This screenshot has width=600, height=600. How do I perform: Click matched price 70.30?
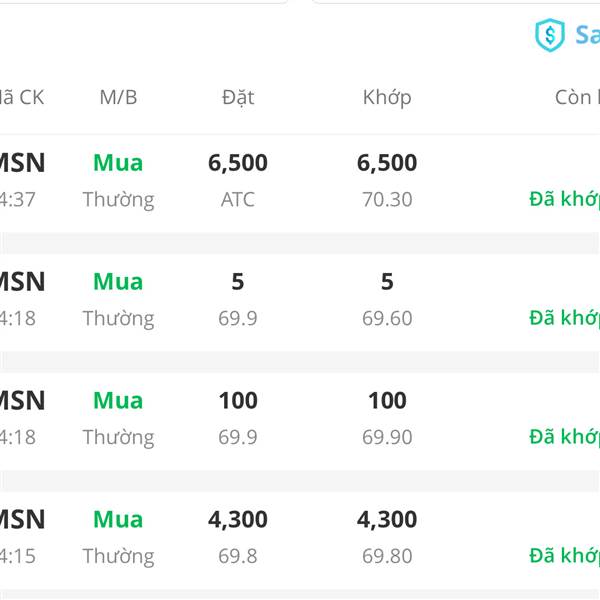coord(387,199)
